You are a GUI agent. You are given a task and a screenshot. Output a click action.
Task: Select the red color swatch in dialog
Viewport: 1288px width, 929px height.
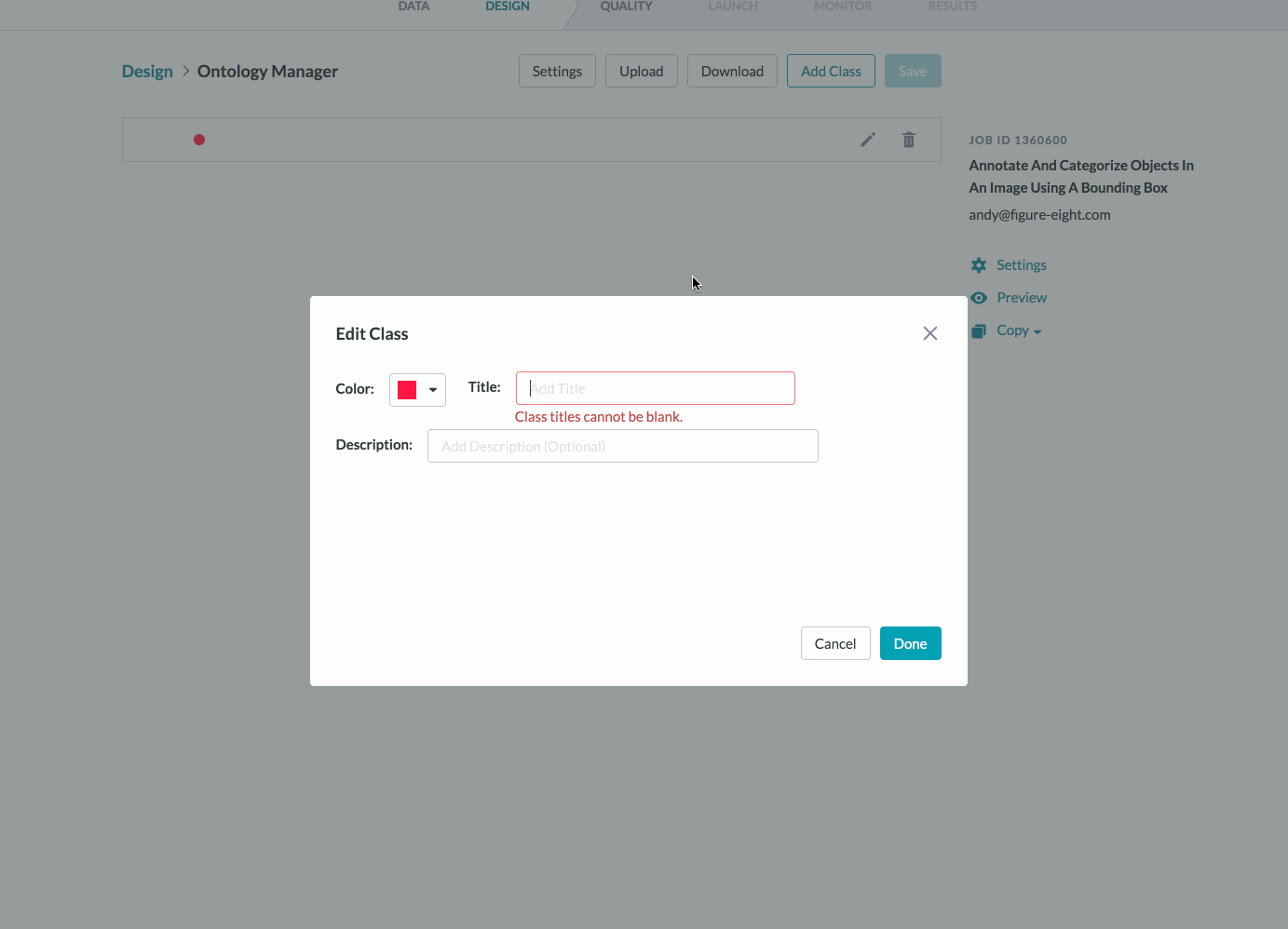(407, 390)
